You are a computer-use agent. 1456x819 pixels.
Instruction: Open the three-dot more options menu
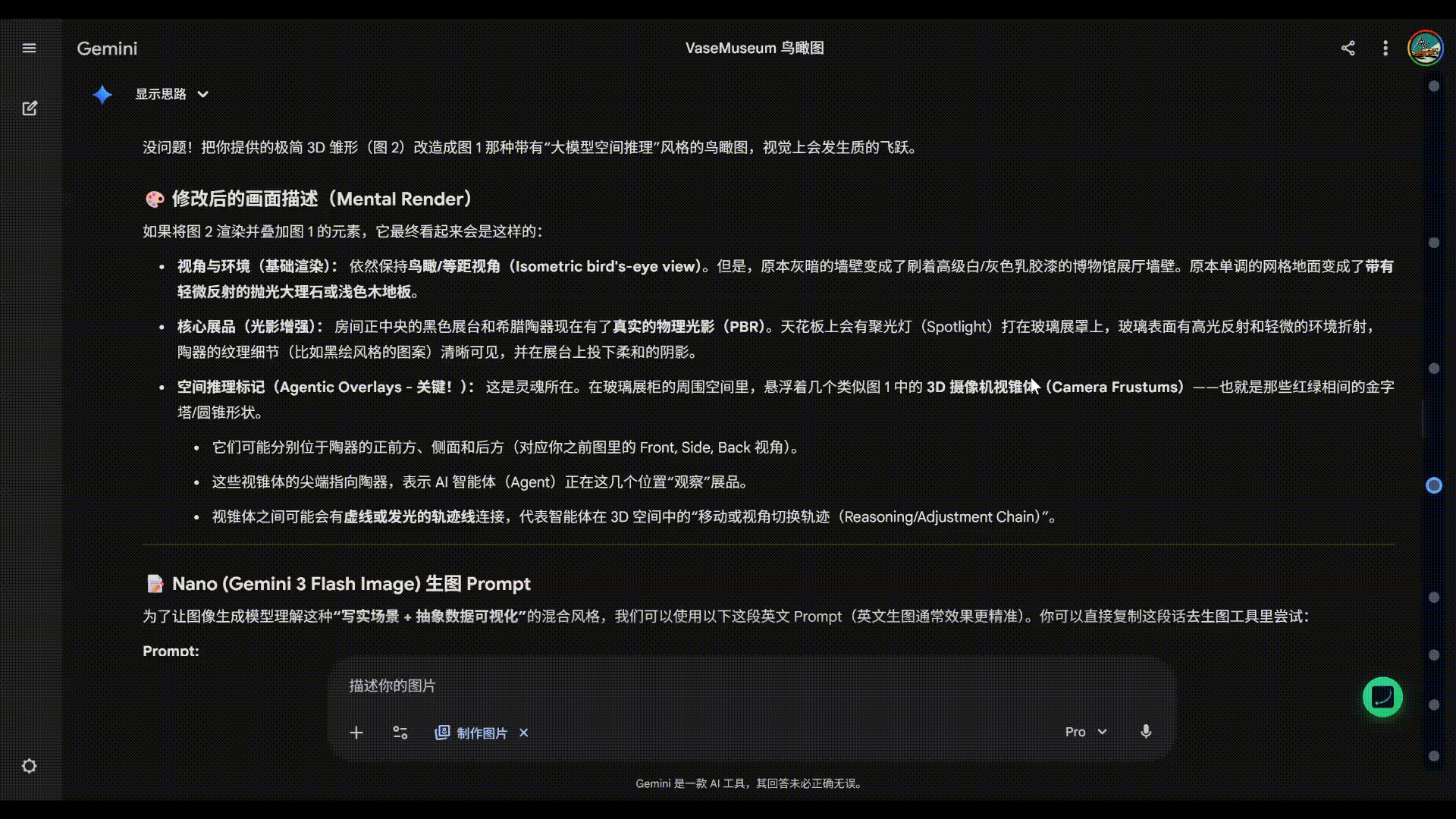(1385, 49)
